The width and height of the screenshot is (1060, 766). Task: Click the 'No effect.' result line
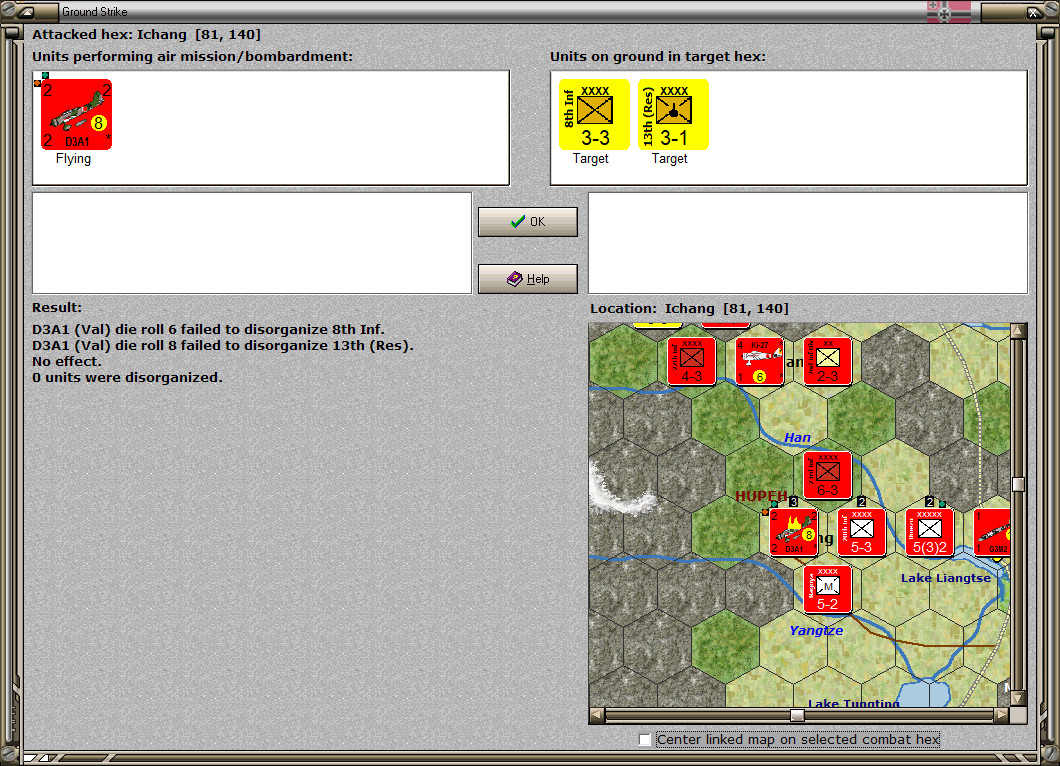pos(66,362)
